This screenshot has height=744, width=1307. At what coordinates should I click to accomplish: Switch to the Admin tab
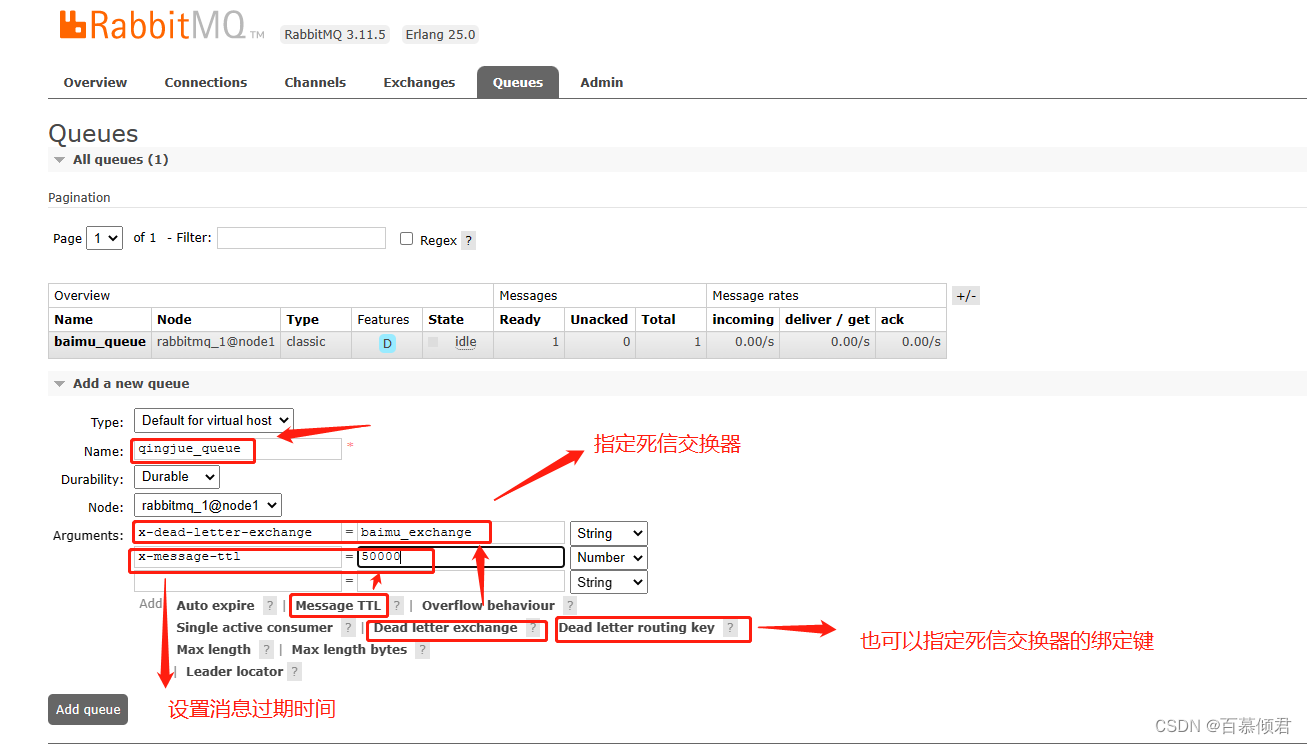coord(602,82)
